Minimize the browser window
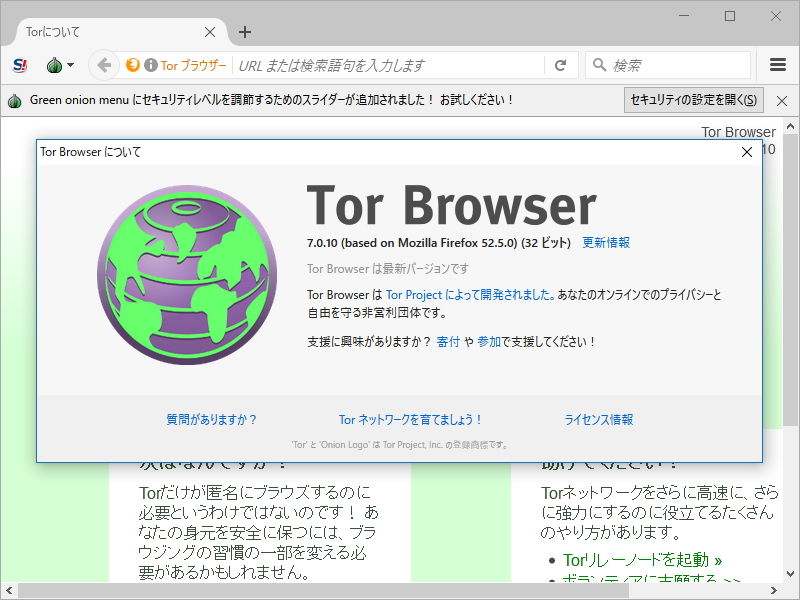Screen dimensions: 800x600 [x=684, y=16]
